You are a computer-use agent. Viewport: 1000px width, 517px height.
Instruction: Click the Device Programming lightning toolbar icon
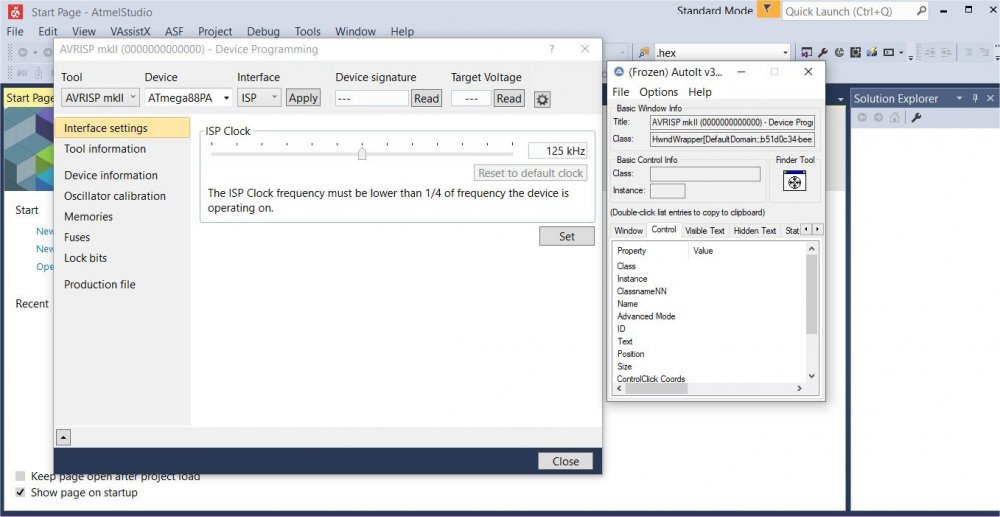[871, 52]
